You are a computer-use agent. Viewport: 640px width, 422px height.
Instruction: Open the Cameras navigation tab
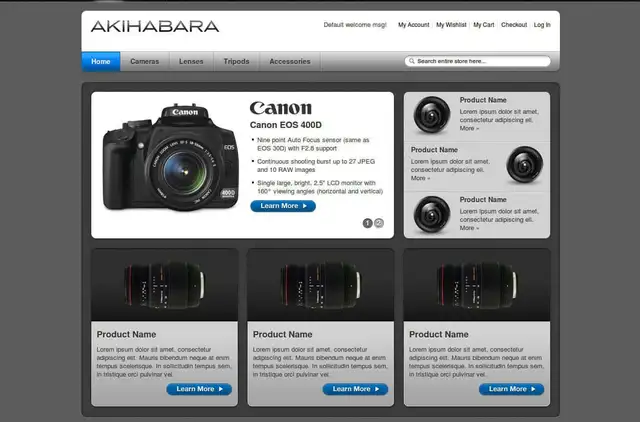click(x=144, y=62)
